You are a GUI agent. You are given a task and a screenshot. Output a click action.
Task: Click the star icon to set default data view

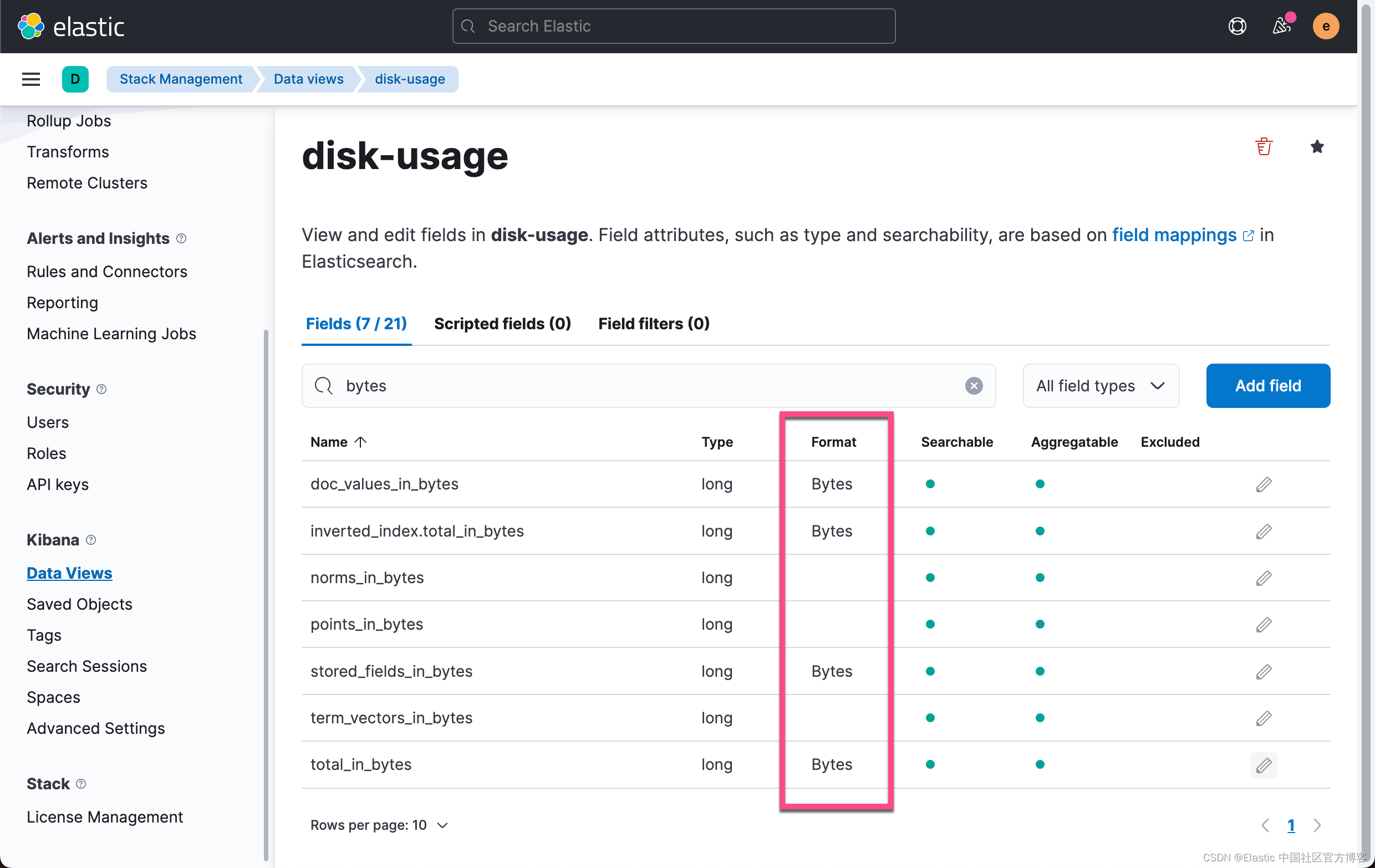1317,147
